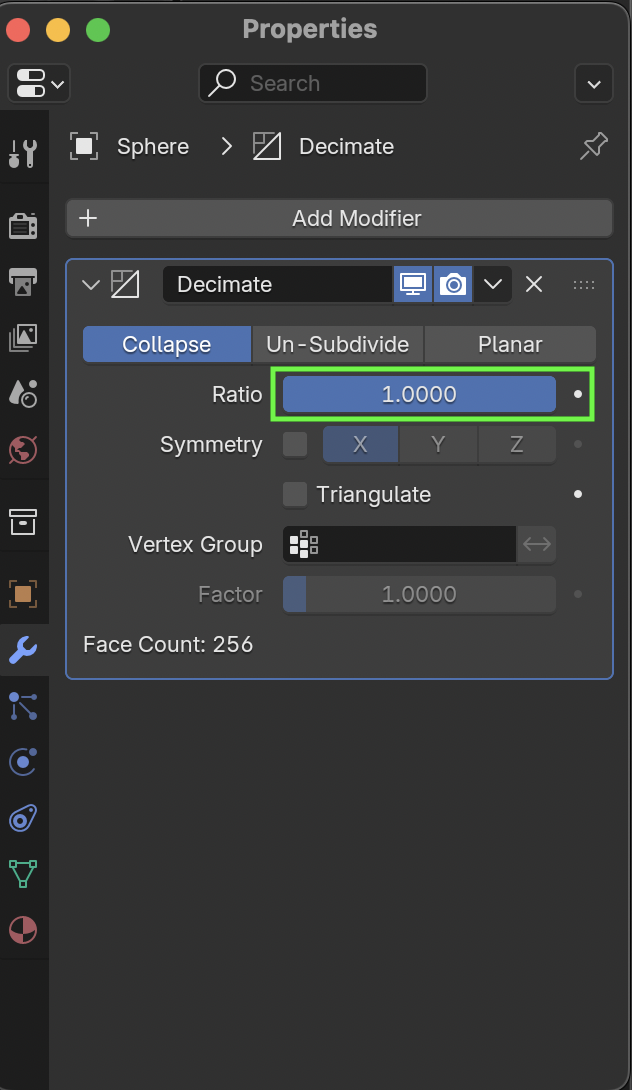Image resolution: width=632 pixels, height=1090 pixels.
Task: Open the Tool properties tab
Action: [x=22, y=154]
